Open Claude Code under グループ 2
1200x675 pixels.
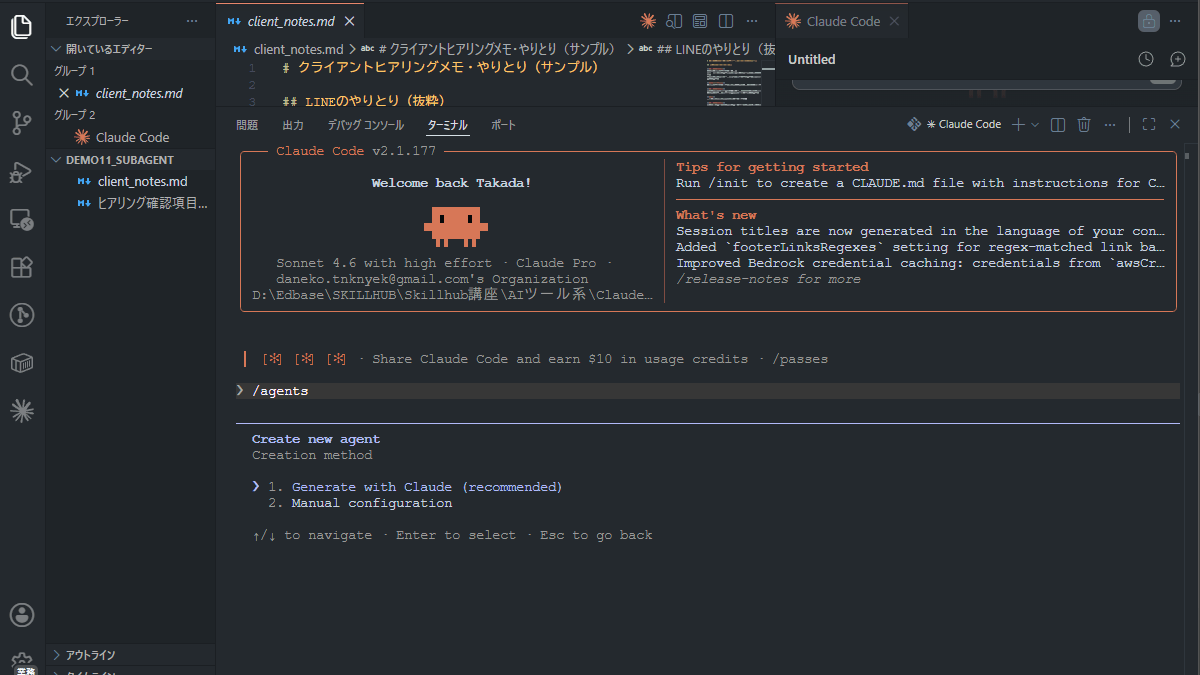pos(130,137)
